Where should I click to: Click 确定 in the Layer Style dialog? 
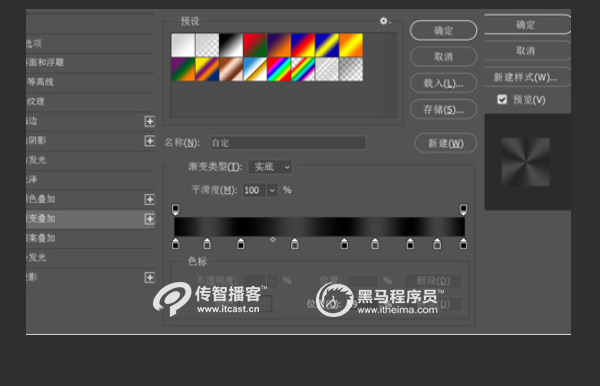(527, 25)
